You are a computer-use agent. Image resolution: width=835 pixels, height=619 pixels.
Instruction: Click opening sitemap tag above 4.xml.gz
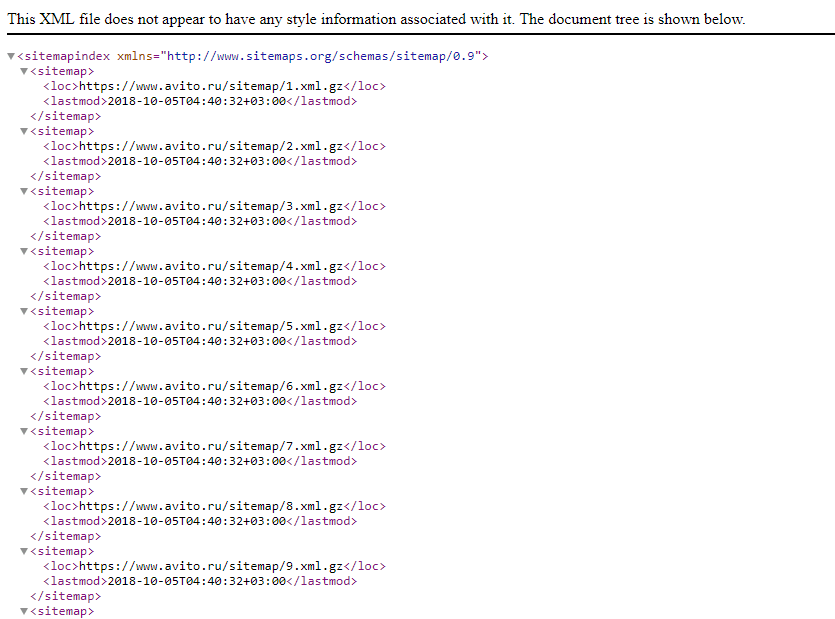tap(62, 251)
